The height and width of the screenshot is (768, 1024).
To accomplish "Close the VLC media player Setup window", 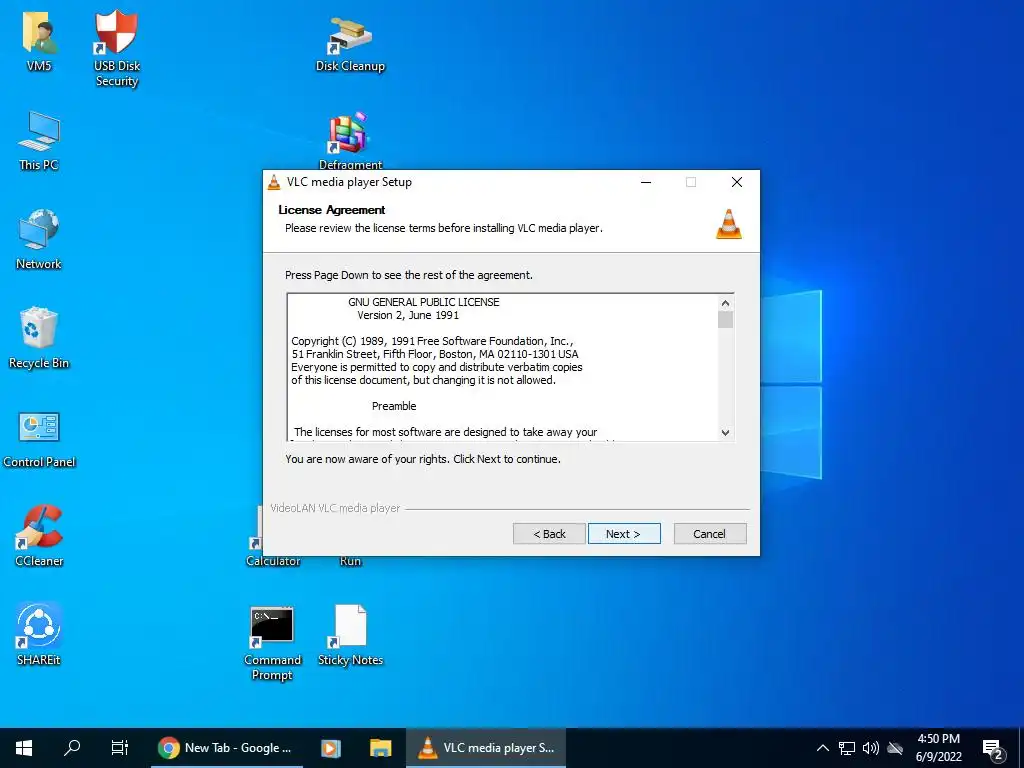I will (x=737, y=182).
